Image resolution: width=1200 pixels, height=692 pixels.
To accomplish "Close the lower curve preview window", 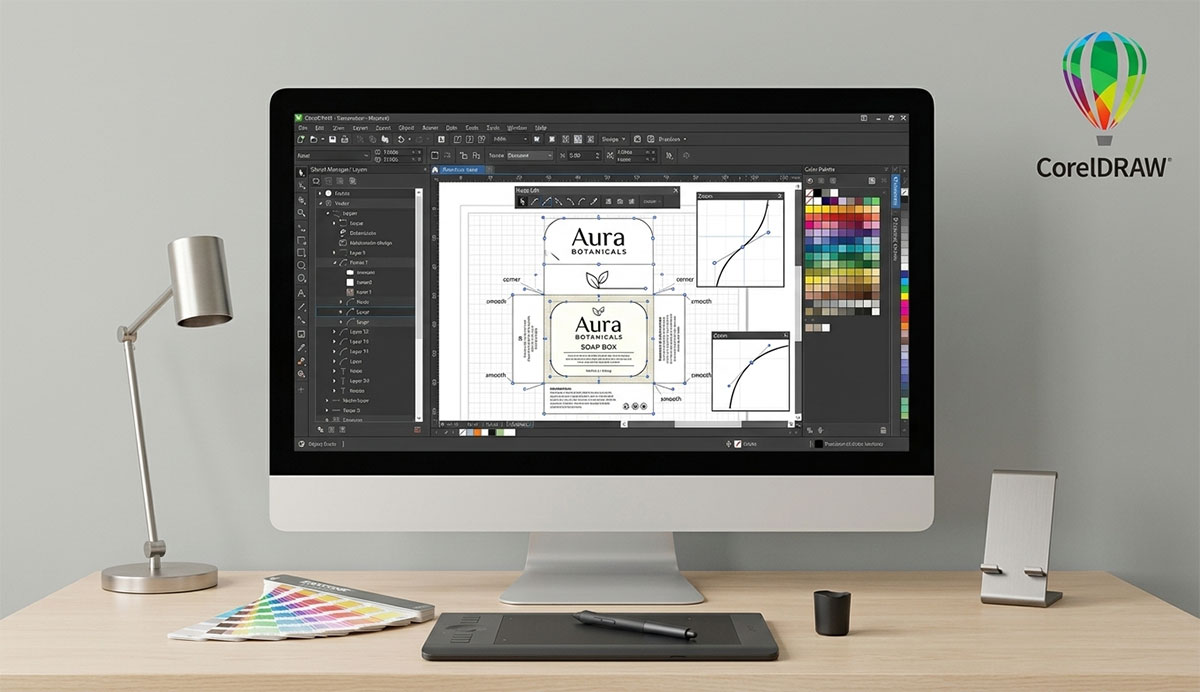I will 786,335.
